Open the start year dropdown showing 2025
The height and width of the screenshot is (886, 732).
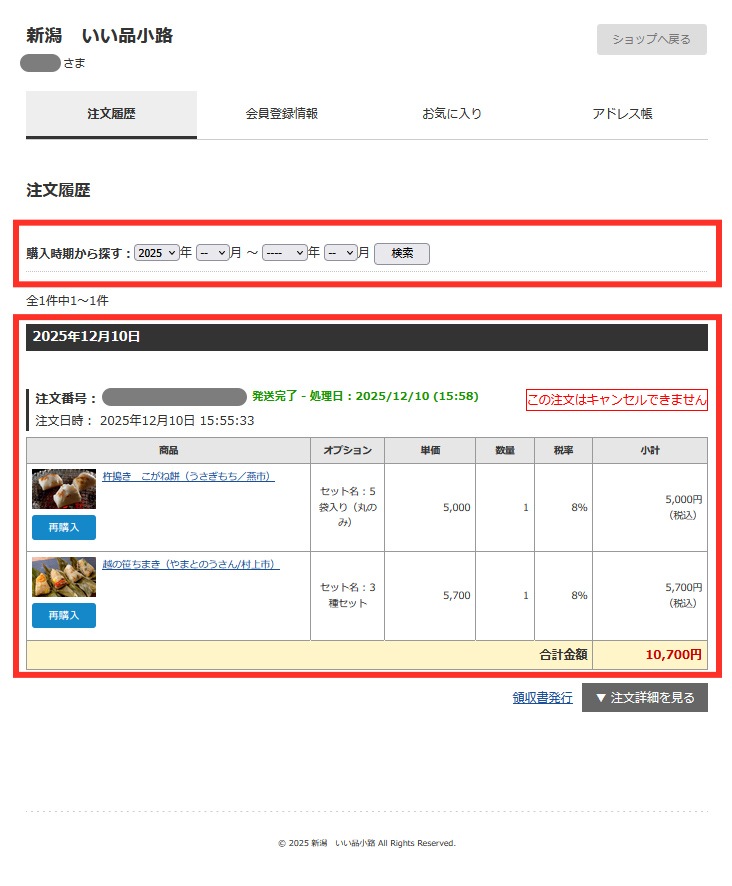[157, 253]
